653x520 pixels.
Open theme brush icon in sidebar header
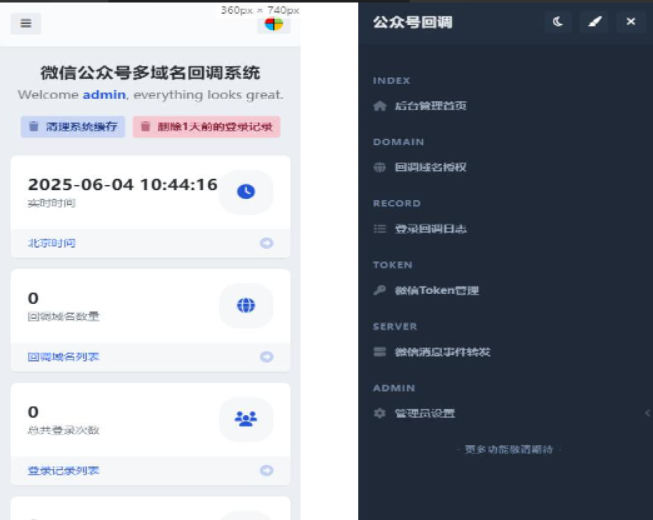click(x=594, y=21)
